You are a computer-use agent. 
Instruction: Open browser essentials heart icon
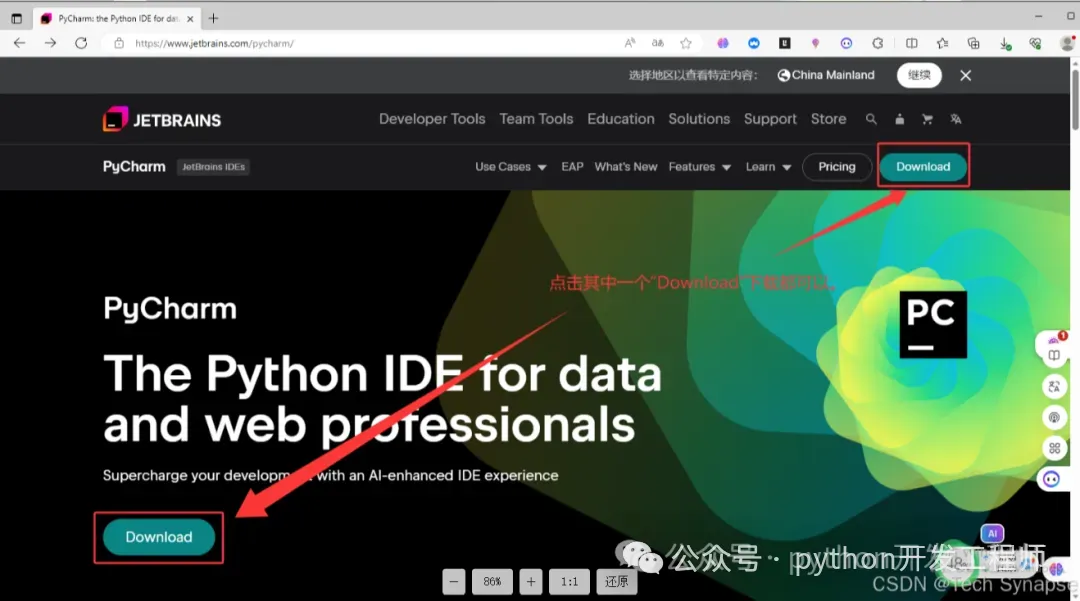(x=1035, y=43)
